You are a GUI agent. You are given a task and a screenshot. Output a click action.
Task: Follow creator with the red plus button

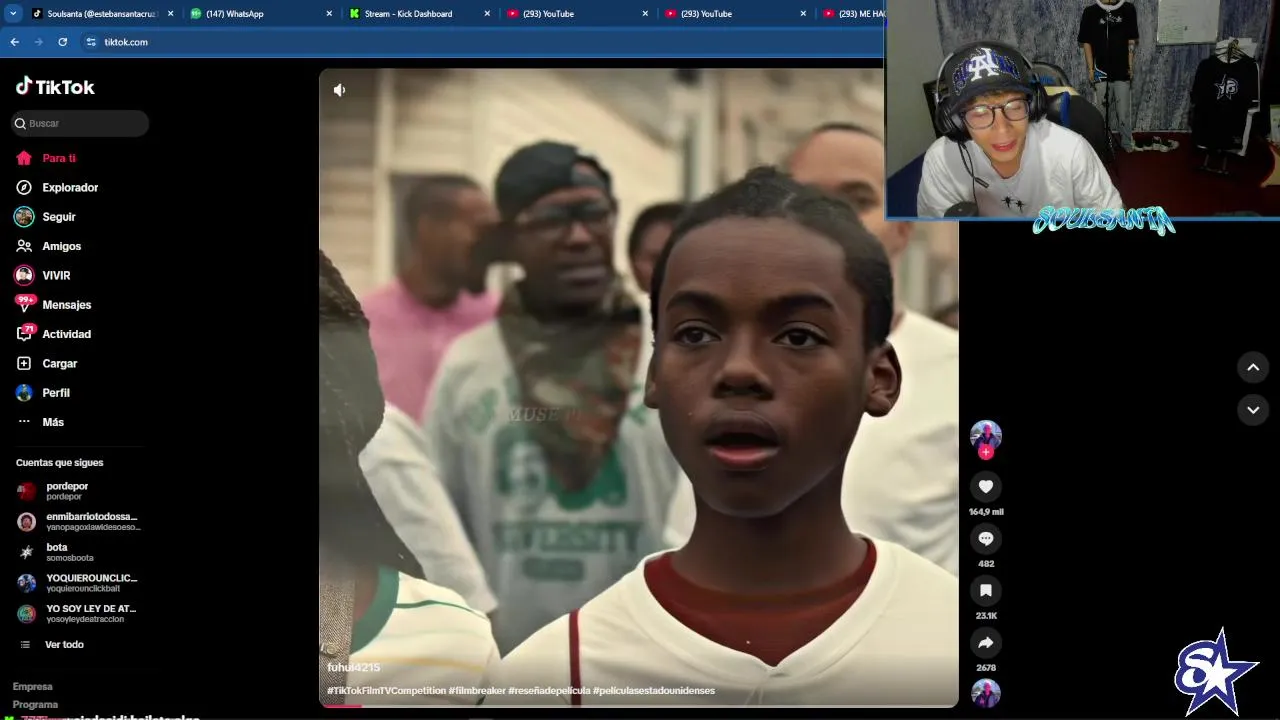(x=986, y=453)
